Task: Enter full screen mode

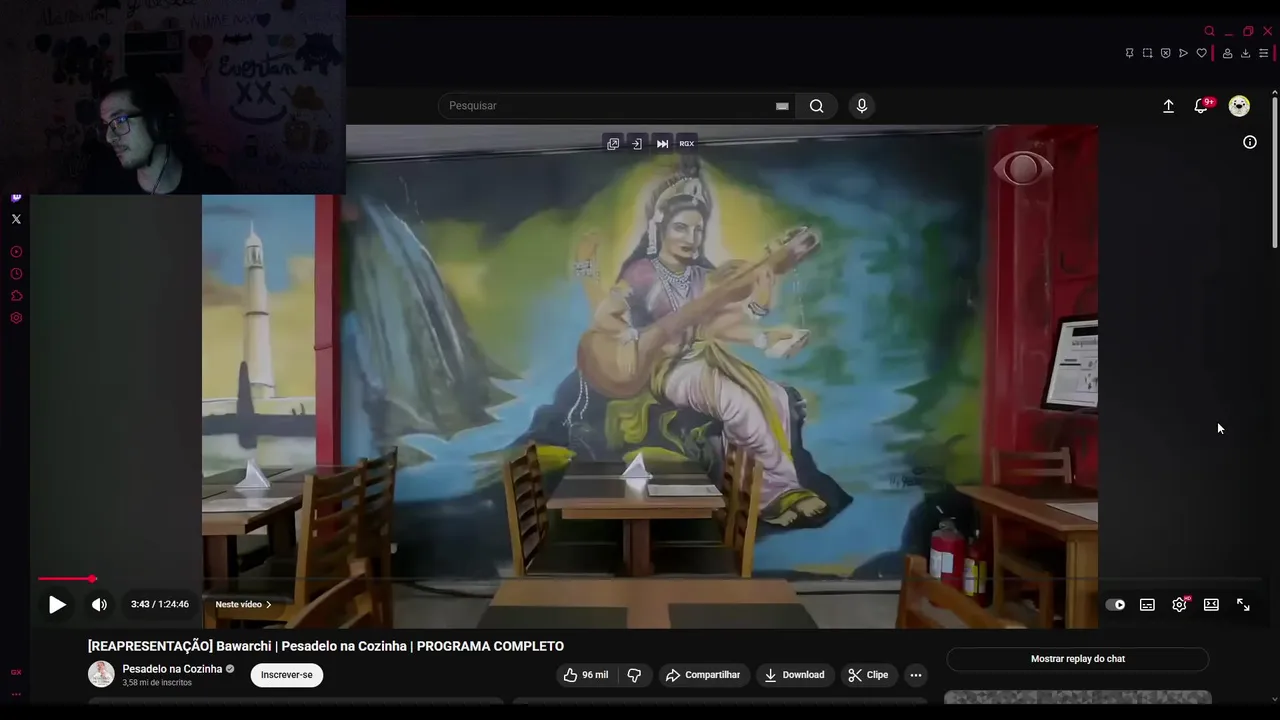Action: tap(1243, 605)
